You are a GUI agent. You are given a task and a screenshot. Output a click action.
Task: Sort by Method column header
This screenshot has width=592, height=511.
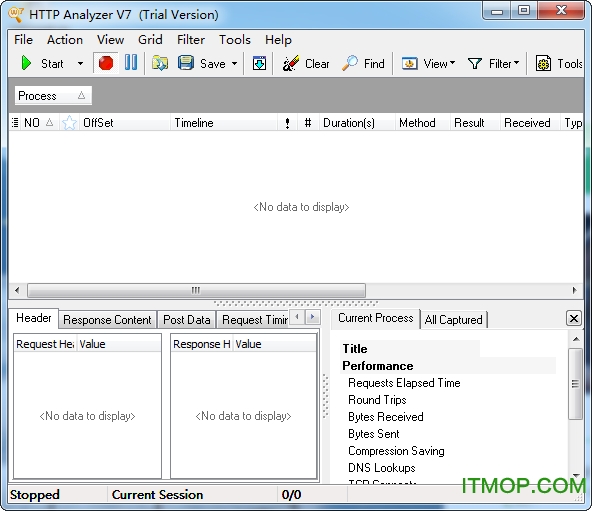tap(422, 123)
